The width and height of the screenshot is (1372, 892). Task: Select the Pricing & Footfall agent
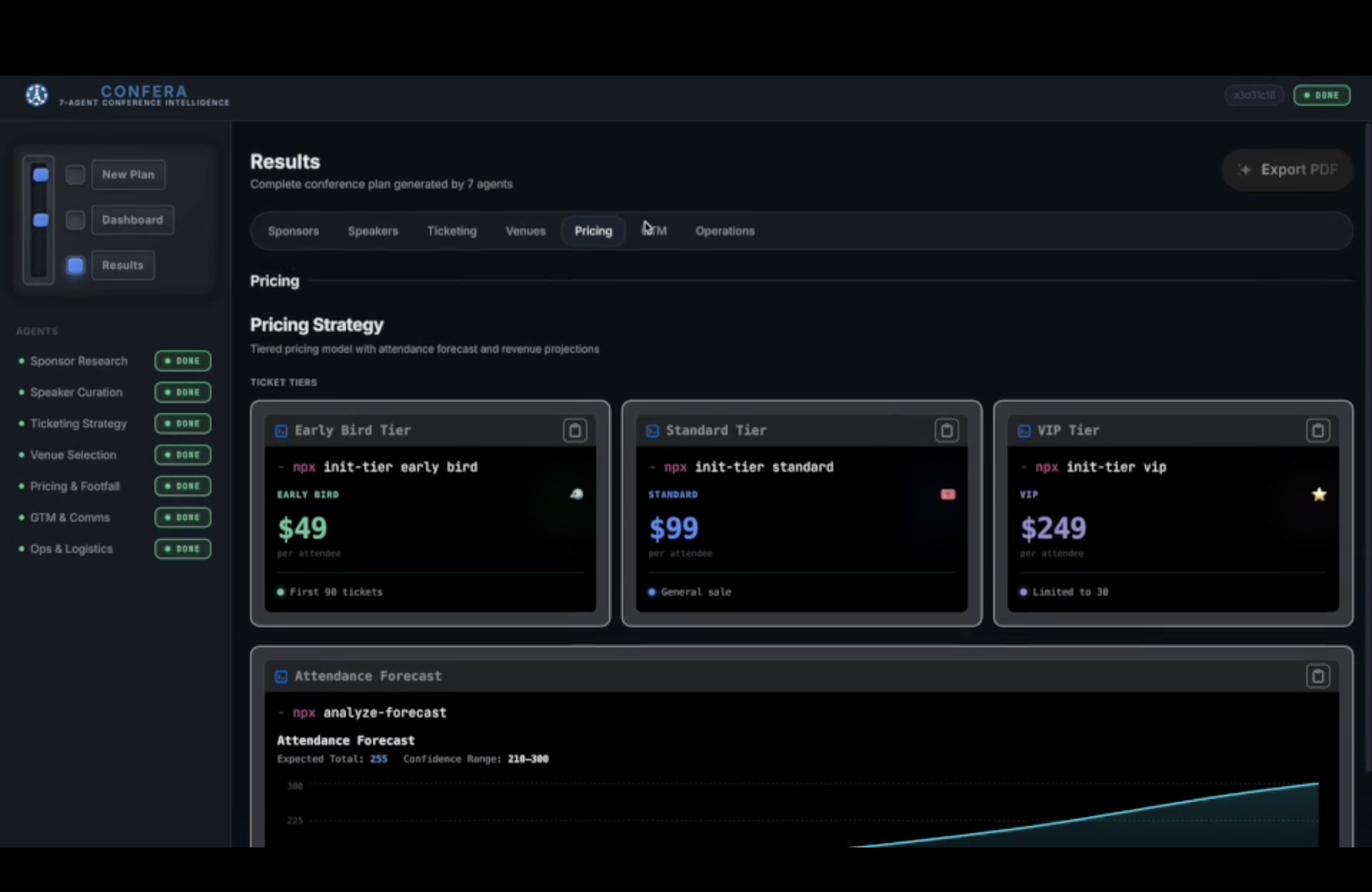tap(74, 487)
